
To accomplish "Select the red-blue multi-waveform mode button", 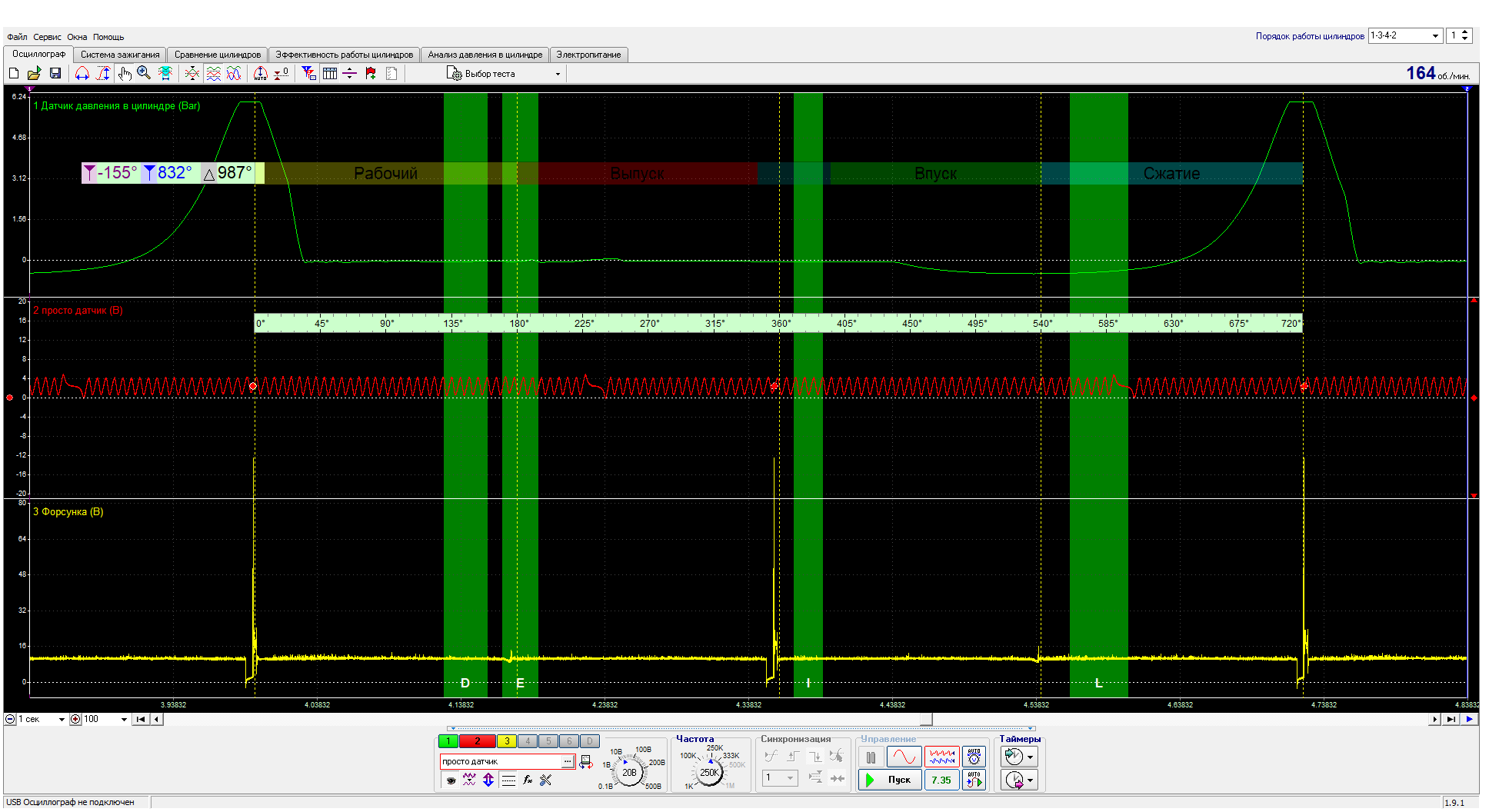I will click(x=941, y=757).
